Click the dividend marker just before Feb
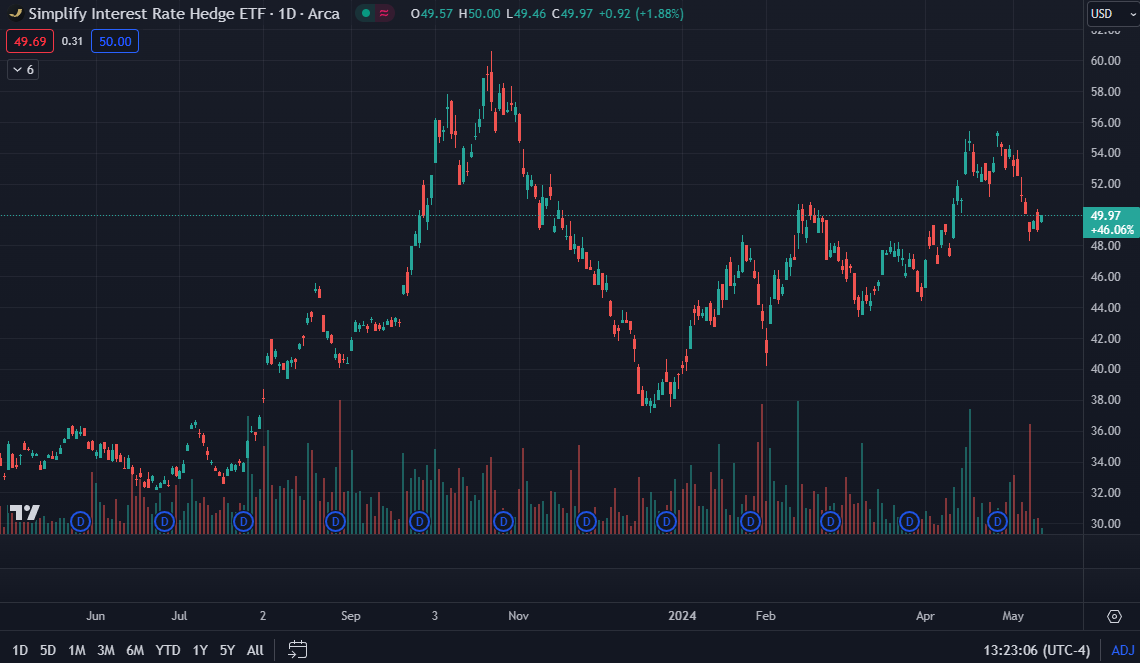1140x663 pixels. point(750,521)
